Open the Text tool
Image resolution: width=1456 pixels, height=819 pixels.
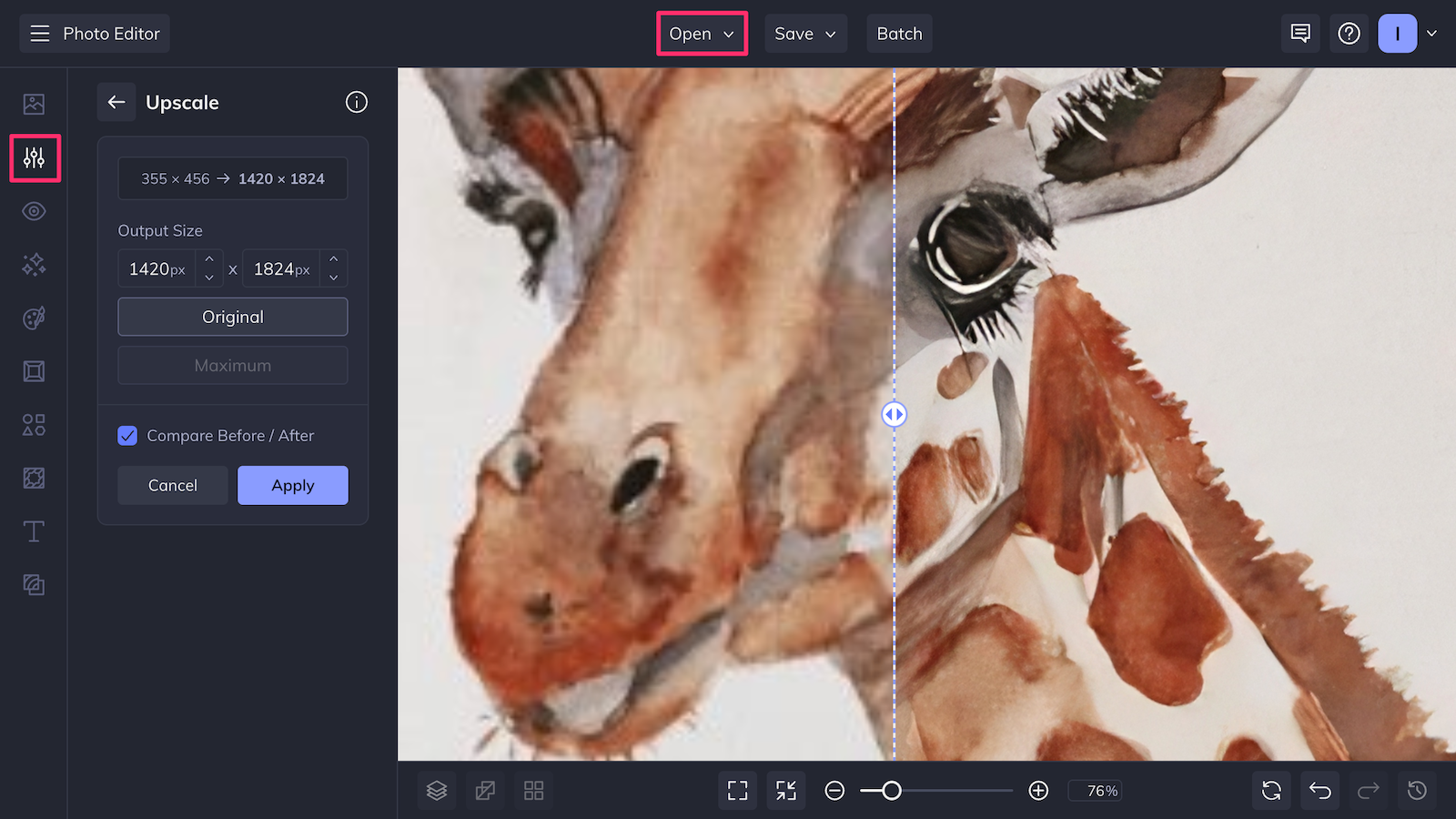tap(34, 531)
